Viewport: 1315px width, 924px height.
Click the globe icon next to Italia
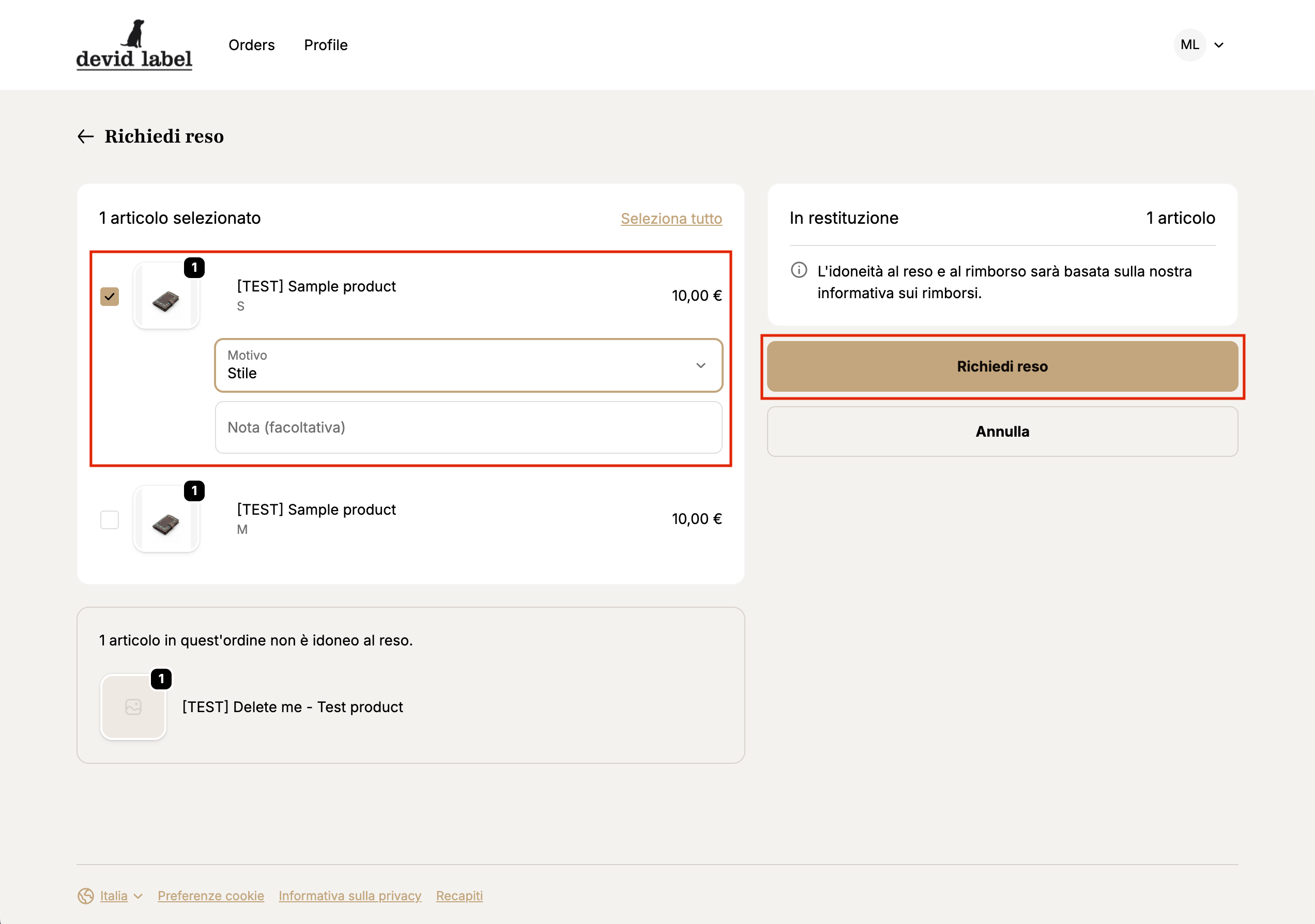[x=86, y=896]
